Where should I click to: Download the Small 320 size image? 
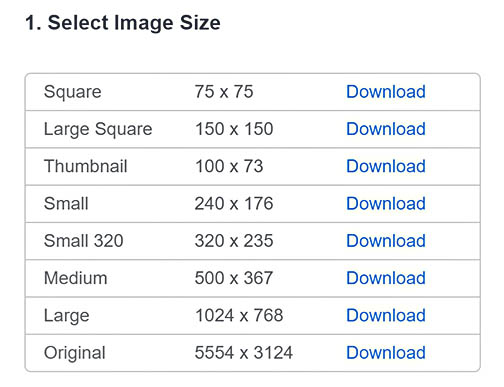coord(386,241)
